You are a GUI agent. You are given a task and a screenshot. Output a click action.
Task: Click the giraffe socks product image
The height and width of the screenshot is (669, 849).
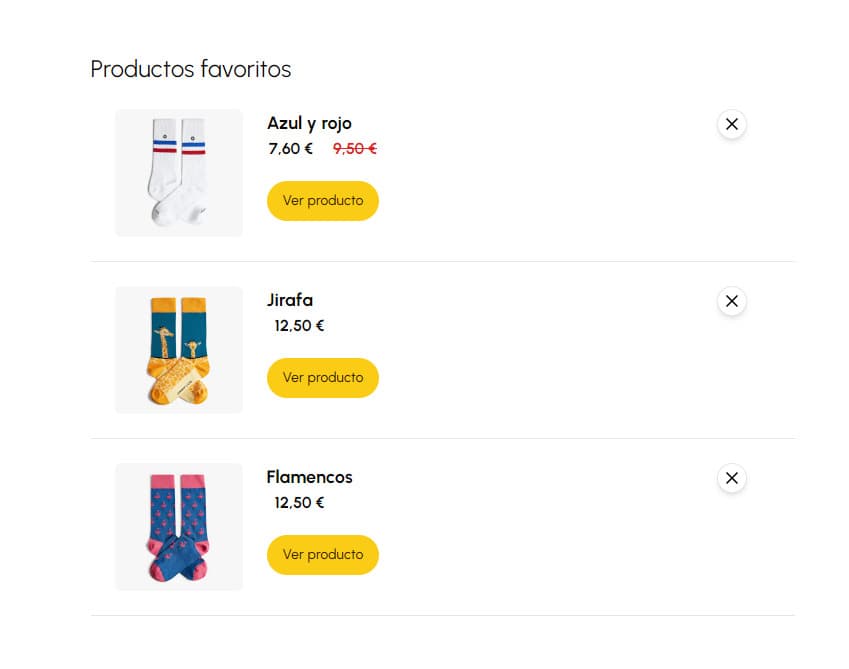pyautogui.click(x=179, y=350)
